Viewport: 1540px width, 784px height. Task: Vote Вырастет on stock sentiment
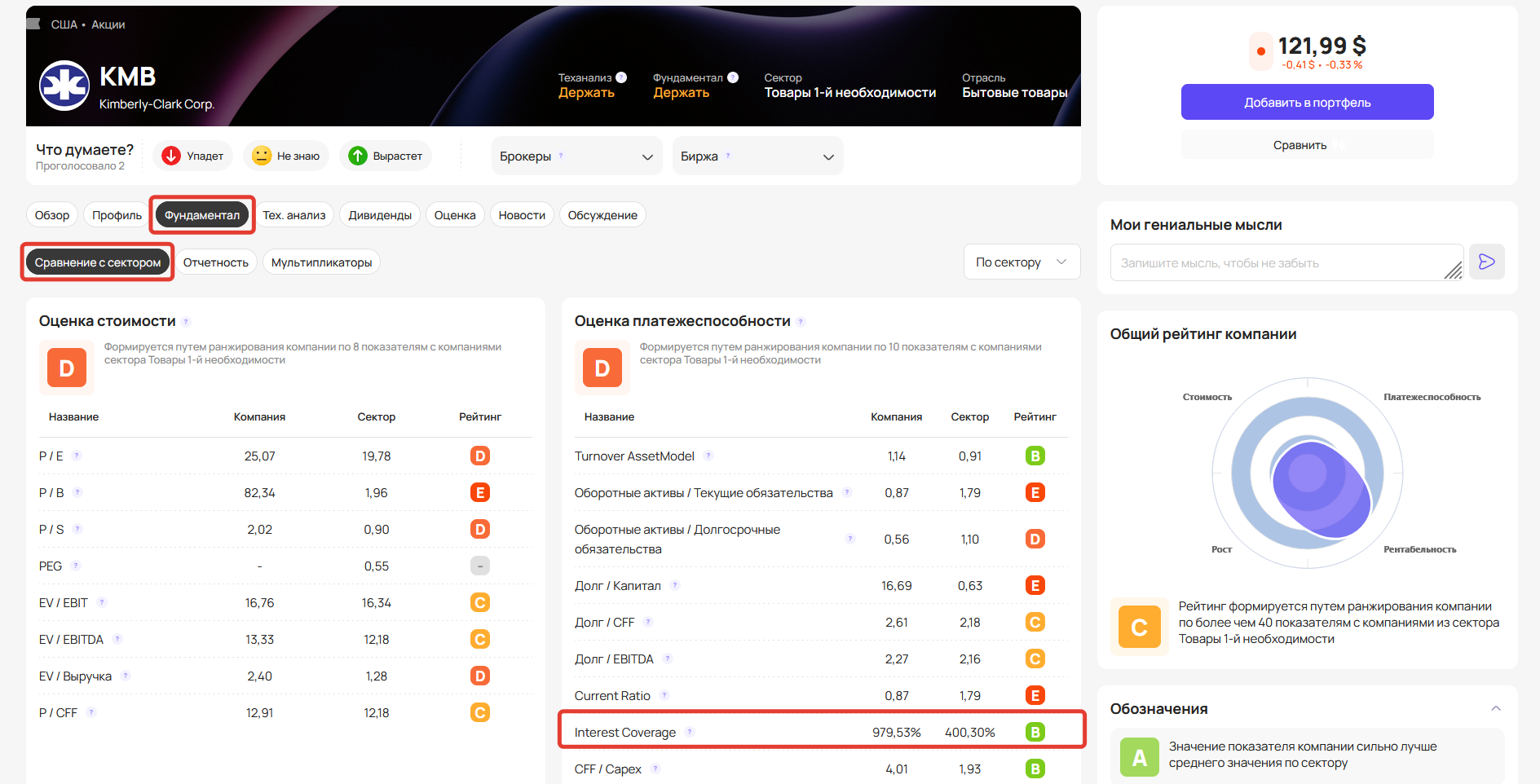click(x=386, y=156)
